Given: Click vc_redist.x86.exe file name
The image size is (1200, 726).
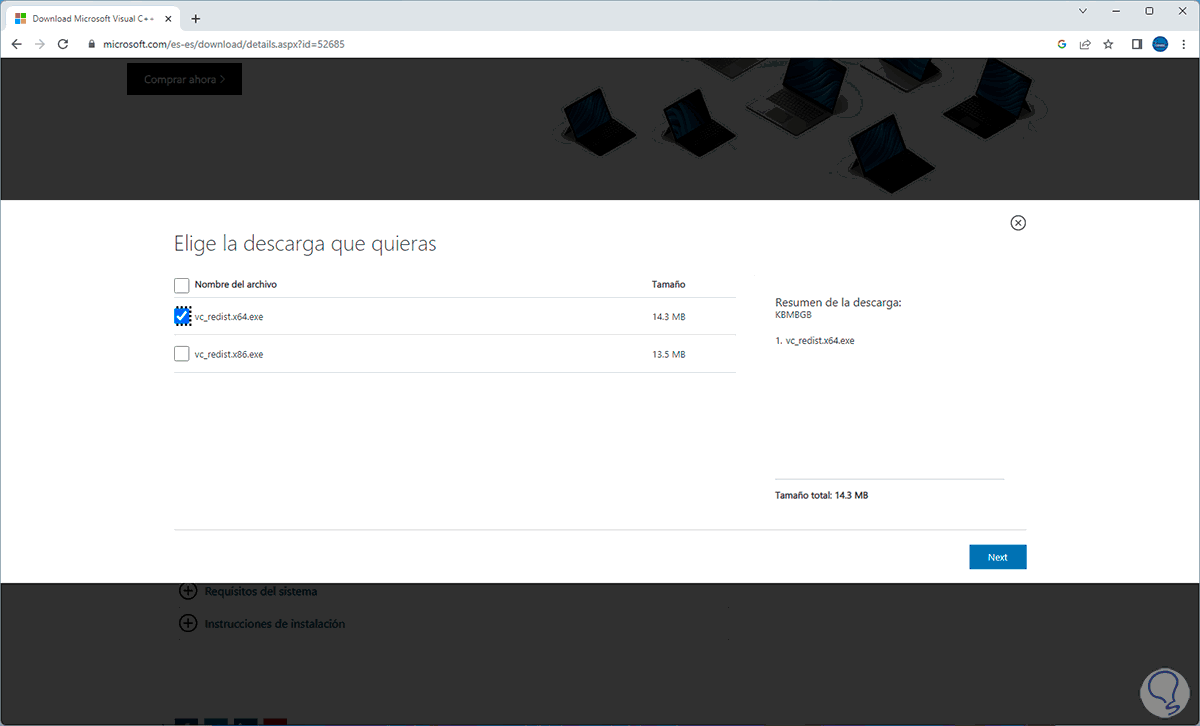Looking at the screenshot, I should (x=229, y=354).
